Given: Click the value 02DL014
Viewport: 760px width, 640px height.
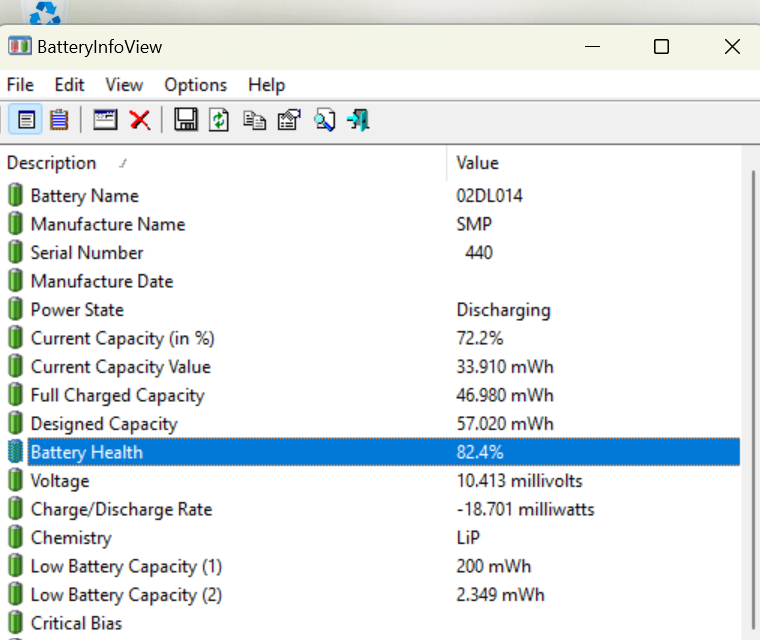Looking at the screenshot, I should pyautogui.click(x=490, y=195).
